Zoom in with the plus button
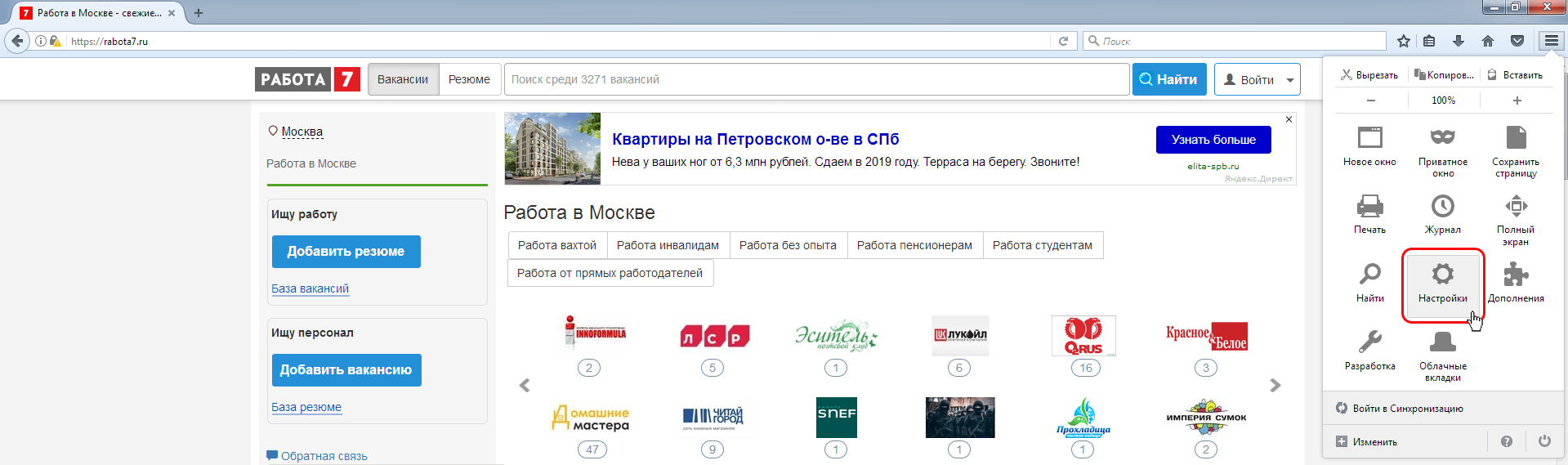 [1517, 101]
